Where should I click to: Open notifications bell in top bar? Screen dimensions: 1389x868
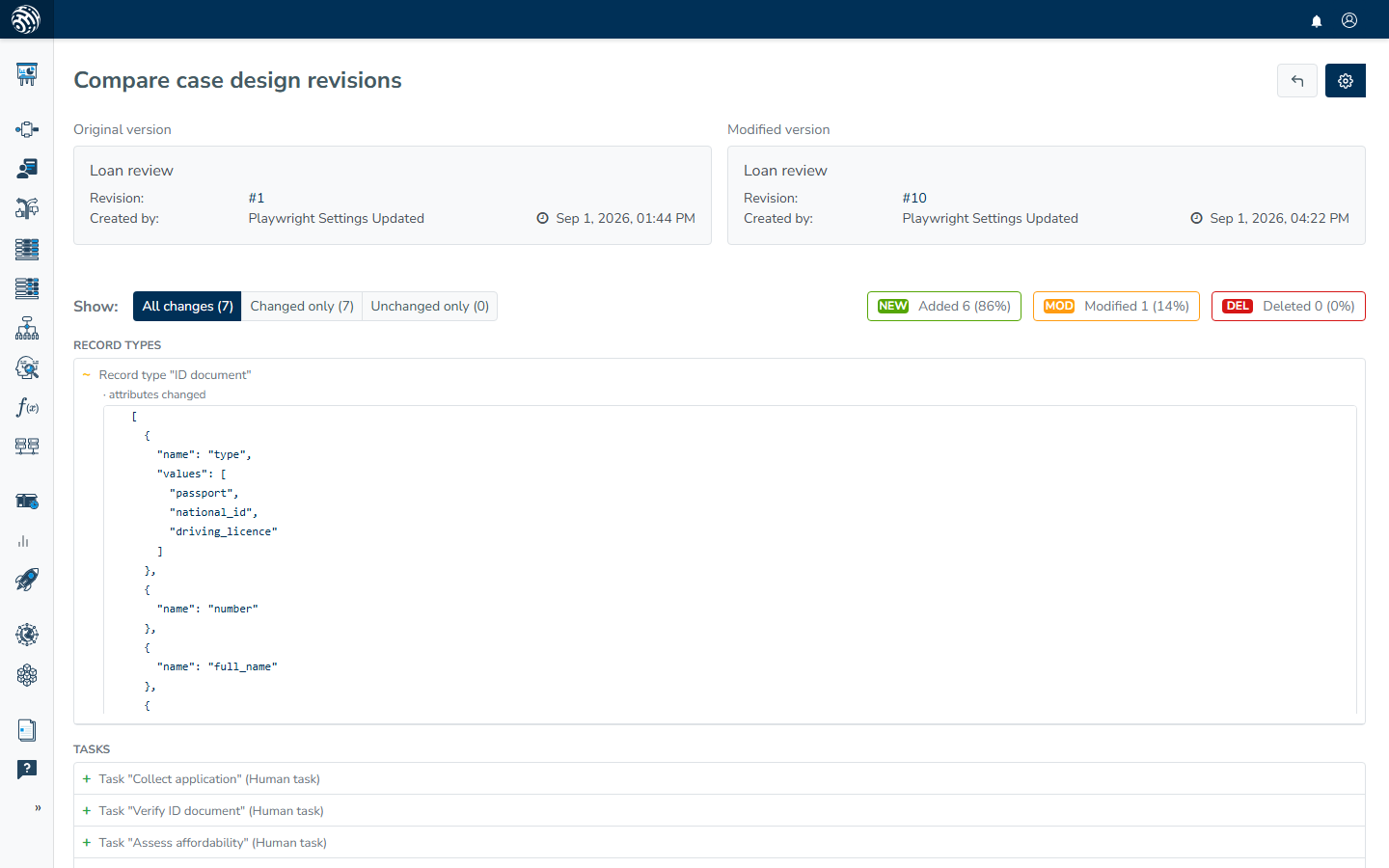pyautogui.click(x=1317, y=20)
